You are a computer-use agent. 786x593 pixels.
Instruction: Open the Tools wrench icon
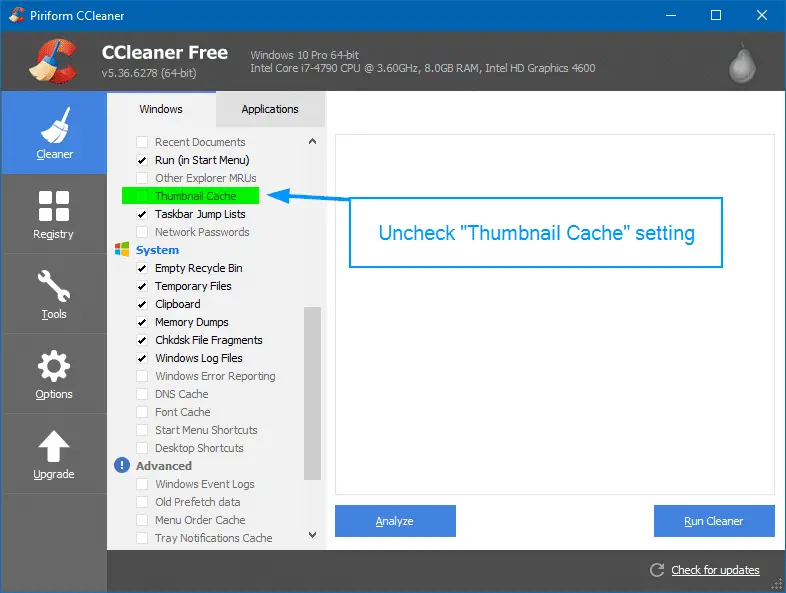(54, 286)
